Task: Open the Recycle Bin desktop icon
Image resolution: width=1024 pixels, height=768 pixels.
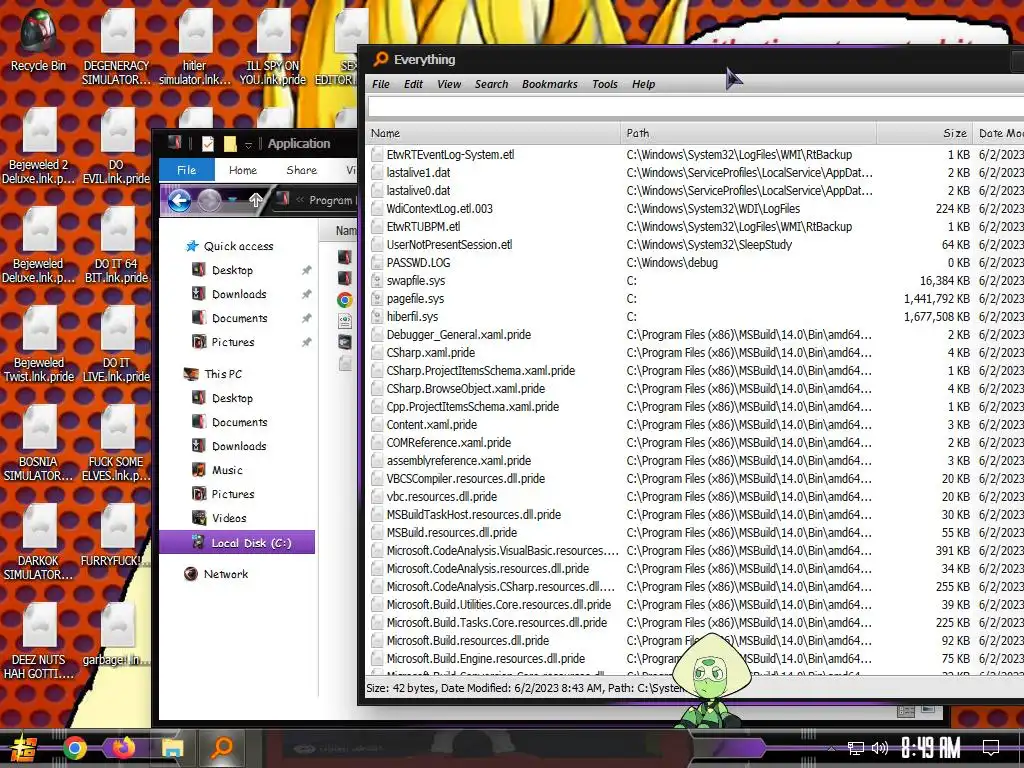Action: (x=39, y=39)
